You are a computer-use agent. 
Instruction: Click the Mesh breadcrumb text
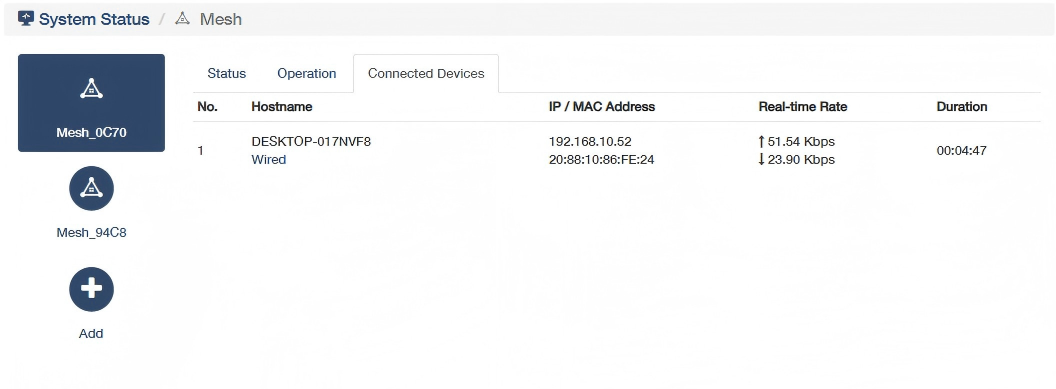221,19
